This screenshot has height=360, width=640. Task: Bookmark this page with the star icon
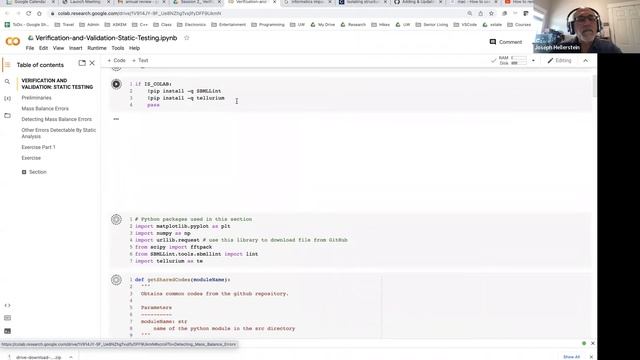(491, 13)
